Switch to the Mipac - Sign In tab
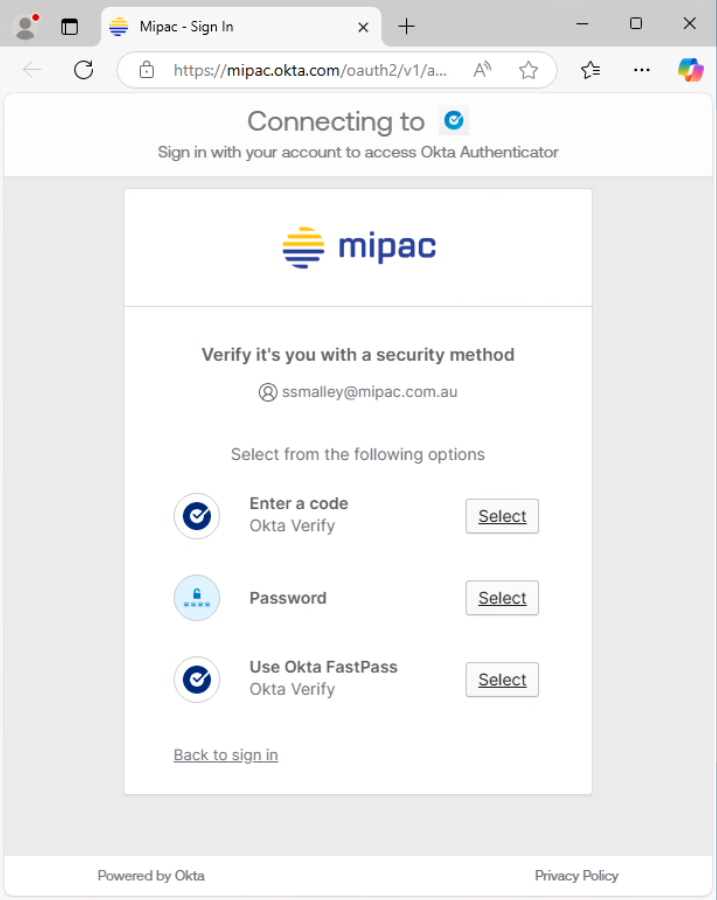Screen dimensions: 717x900 pos(230,27)
